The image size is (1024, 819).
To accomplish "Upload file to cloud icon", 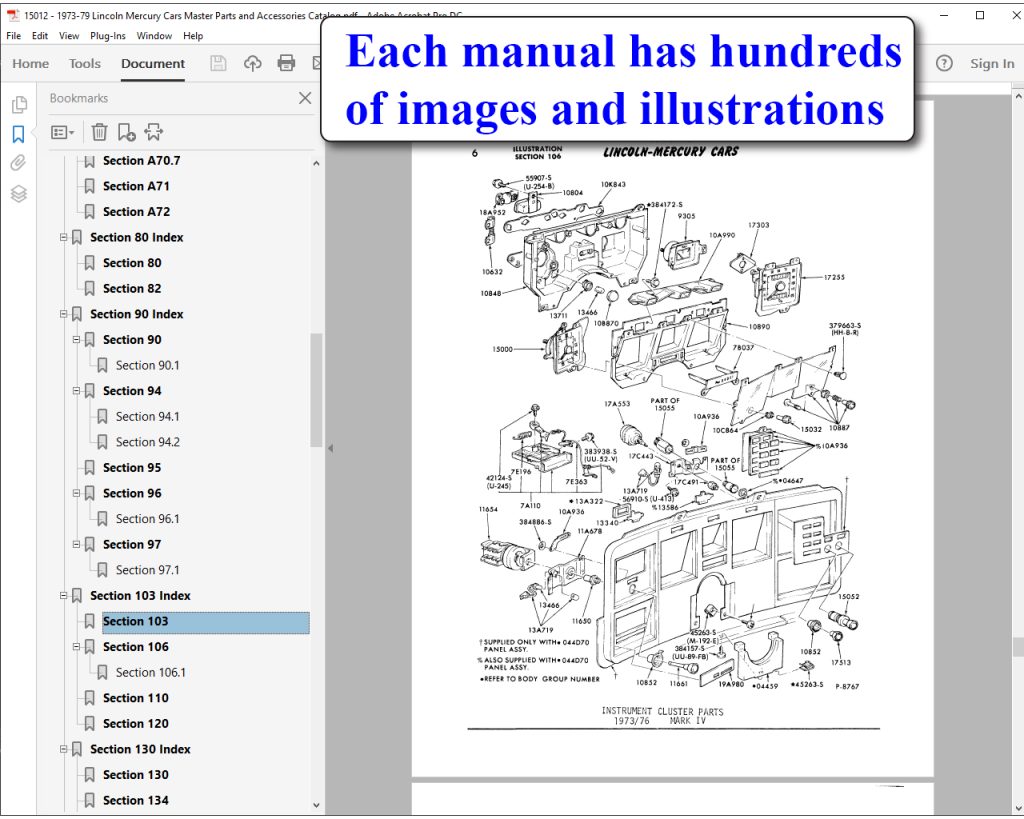I will (x=253, y=63).
